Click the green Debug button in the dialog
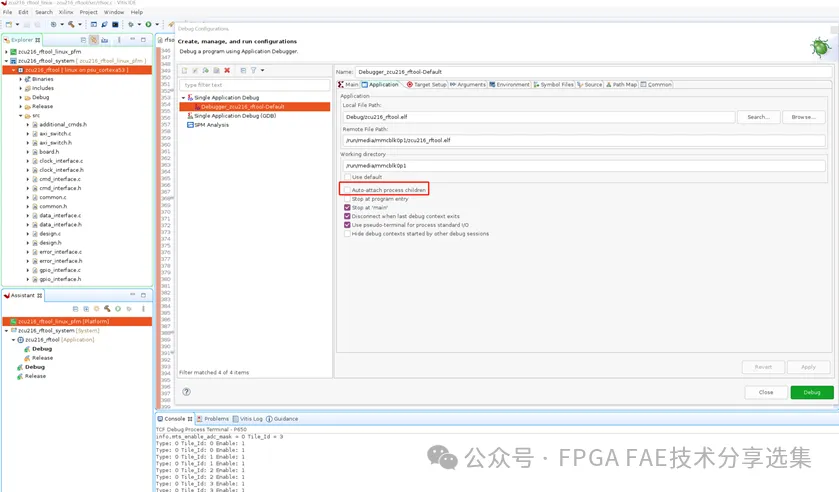This screenshot has height=492, width=839. (x=812, y=392)
